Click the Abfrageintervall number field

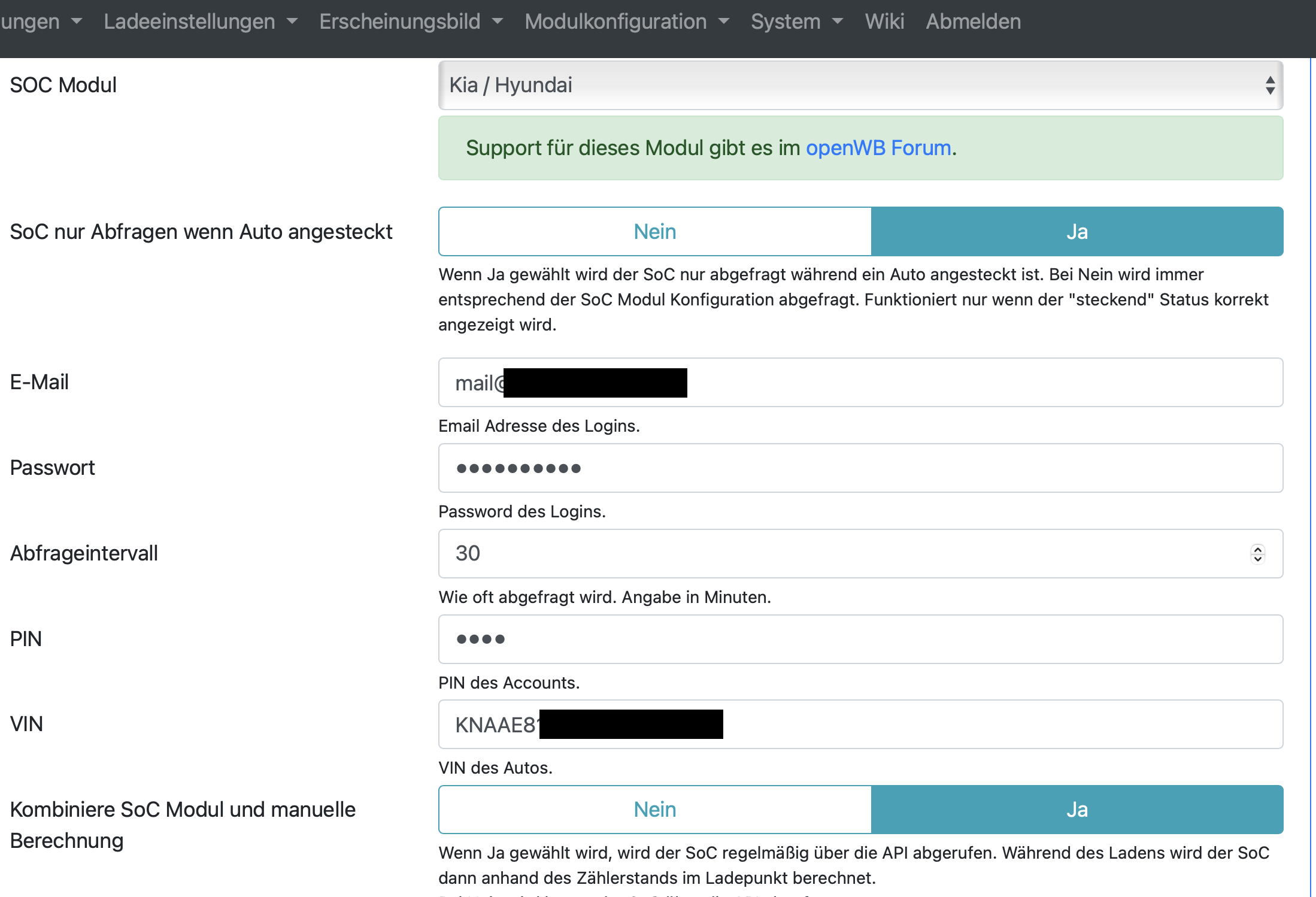838,553
